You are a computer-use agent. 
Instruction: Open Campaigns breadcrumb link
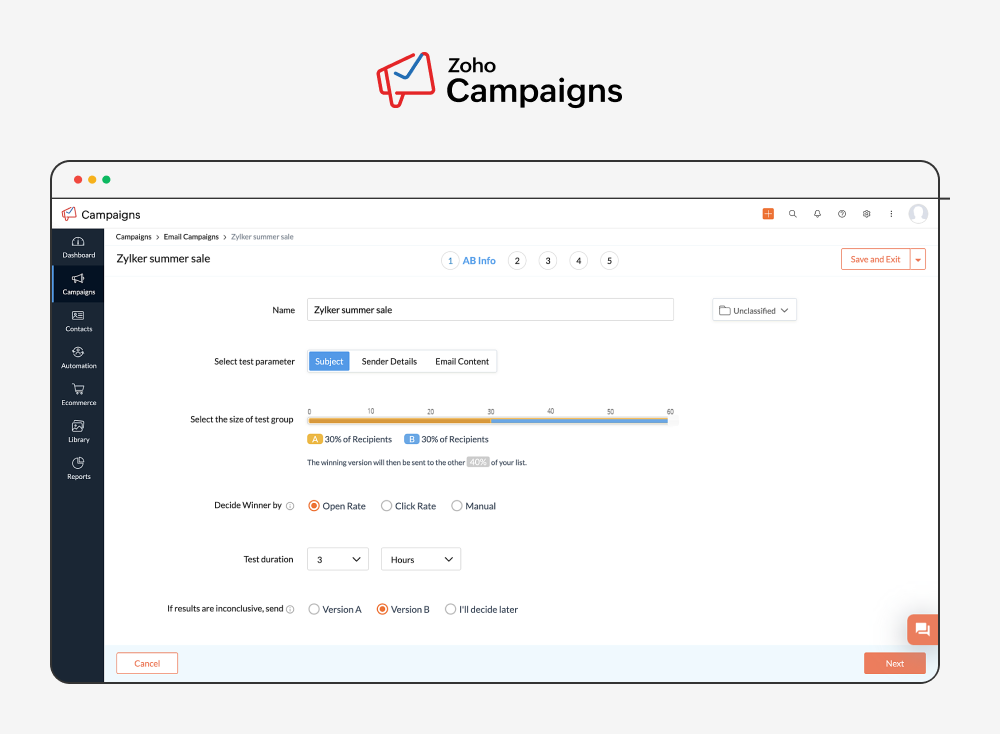[x=133, y=237]
